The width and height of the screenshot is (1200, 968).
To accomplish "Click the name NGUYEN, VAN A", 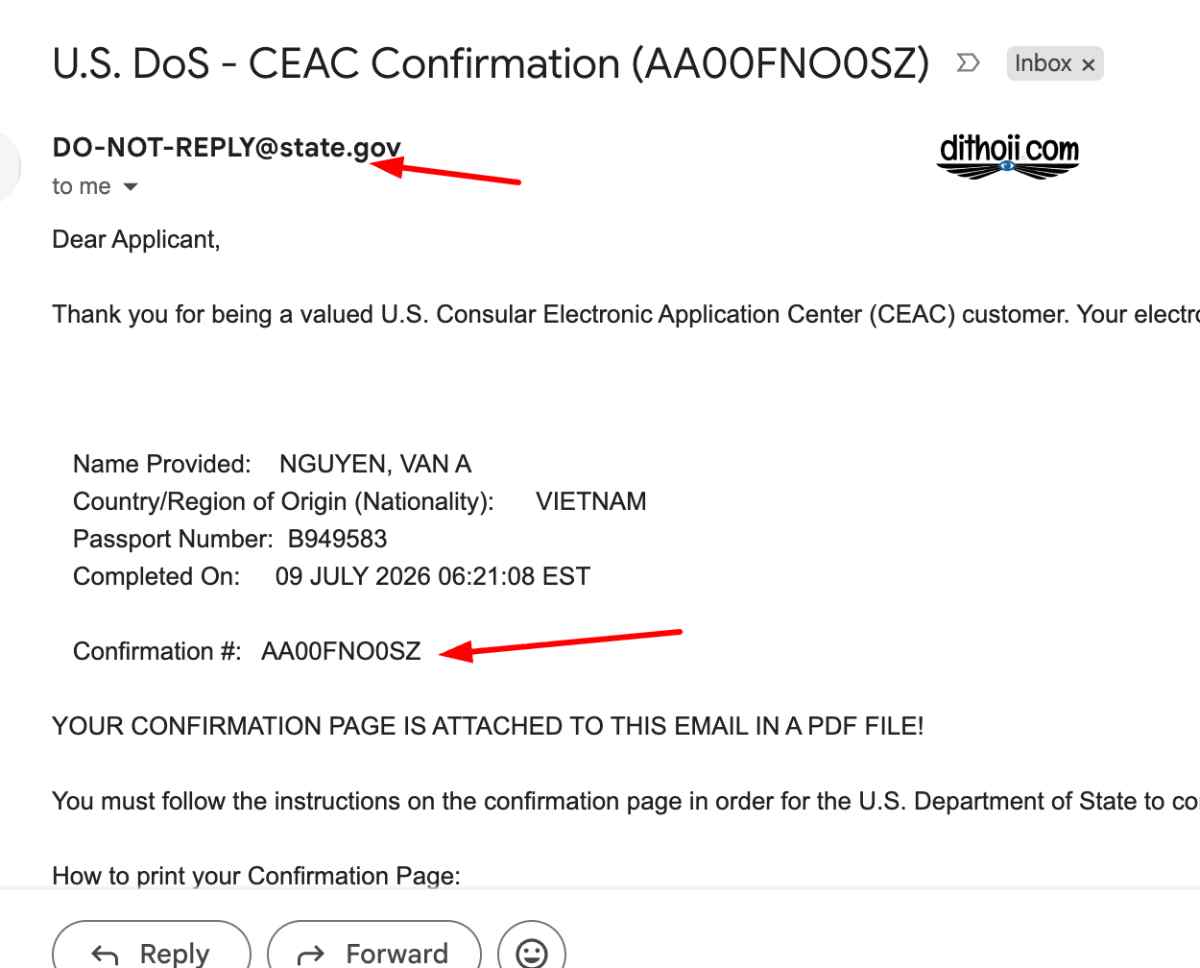I will (x=375, y=464).
